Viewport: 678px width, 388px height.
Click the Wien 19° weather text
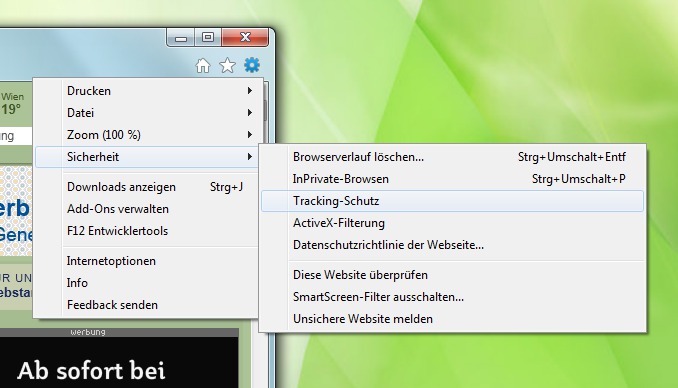[x=12, y=104]
